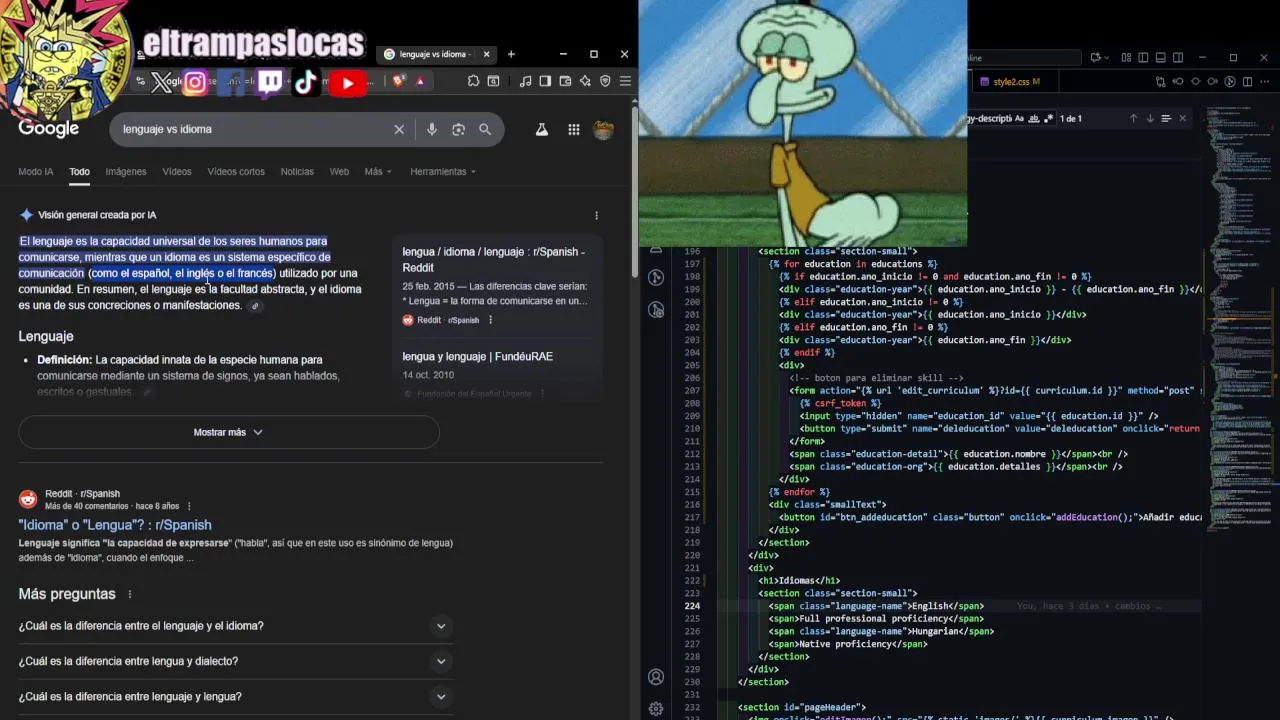Click the Google logo
The height and width of the screenshot is (720, 1280).
coord(48,129)
